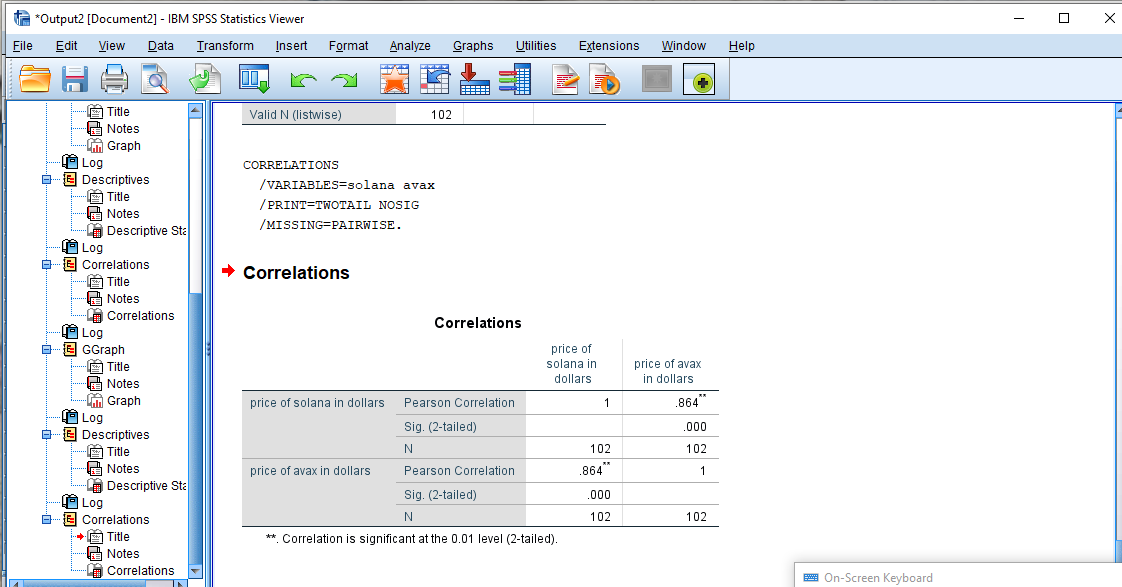This screenshot has height=587, width=1122.
Task: Open the Help menu
Action: (741, 46)
